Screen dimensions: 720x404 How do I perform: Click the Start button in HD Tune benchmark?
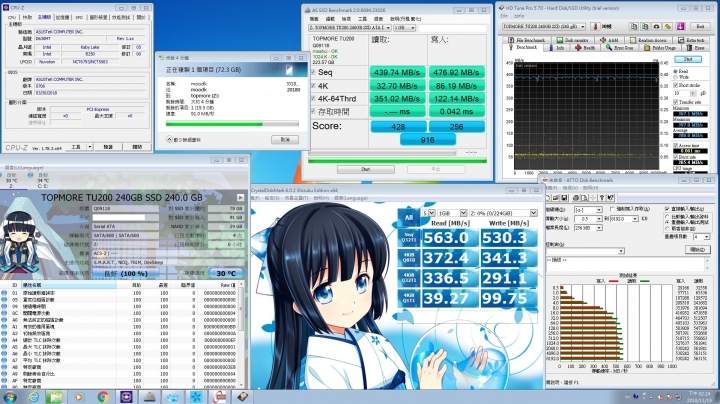coord(688,59)
